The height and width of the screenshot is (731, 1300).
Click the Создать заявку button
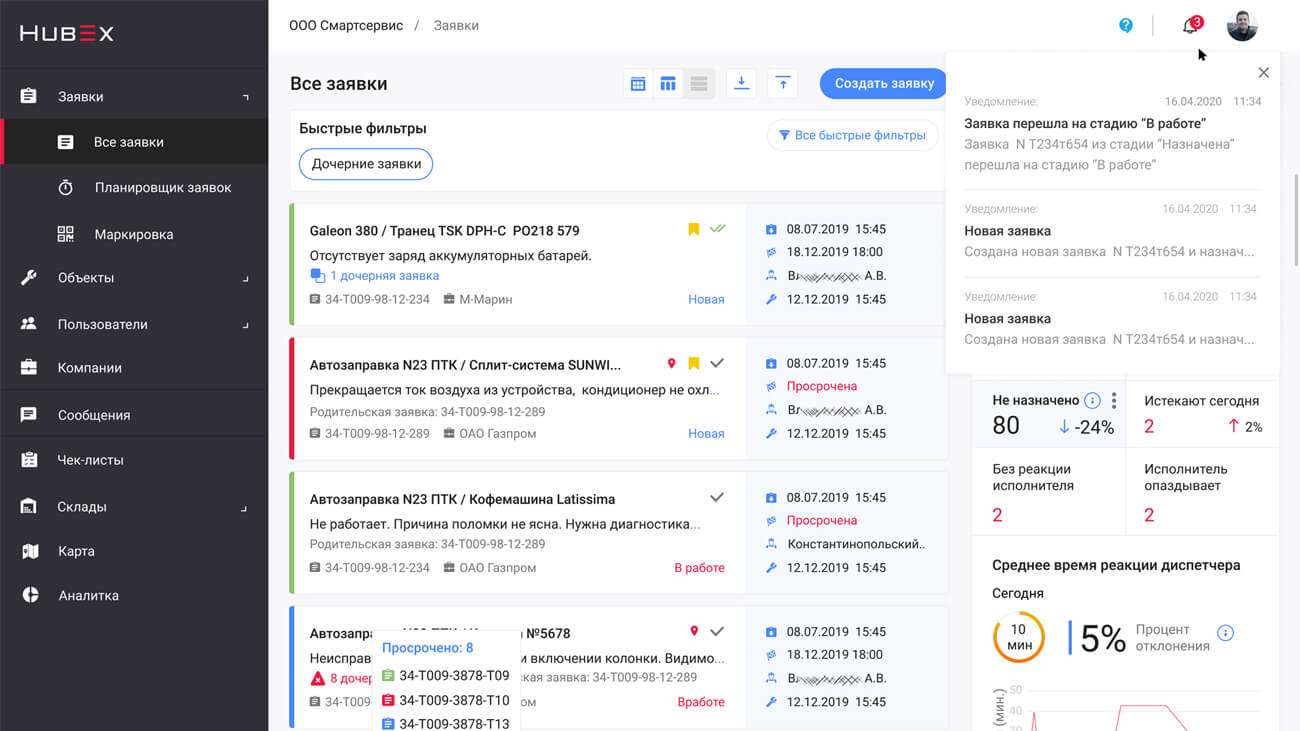pyautogui.click(x=883, y=84)
